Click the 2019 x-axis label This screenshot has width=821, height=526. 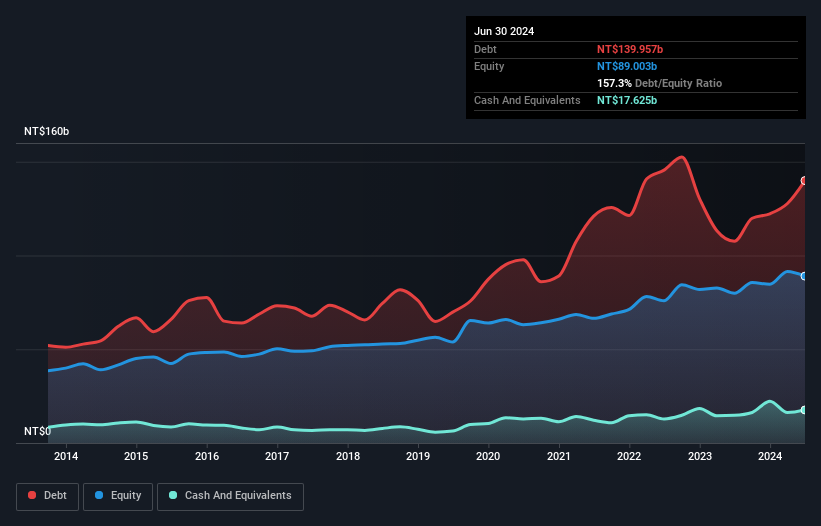tap(418, 456)
